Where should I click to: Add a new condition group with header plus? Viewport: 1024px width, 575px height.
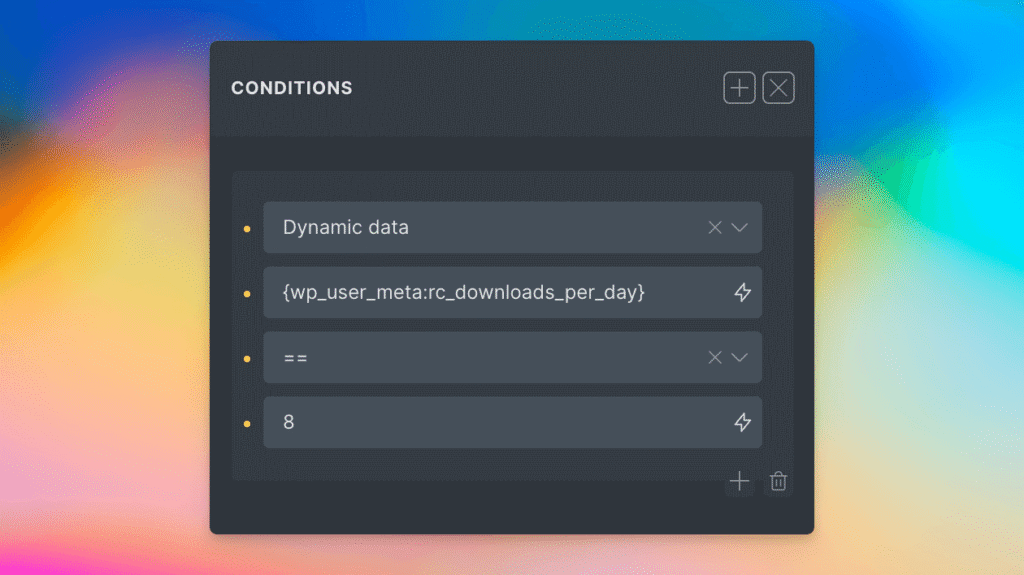click(x=739, y=88)
